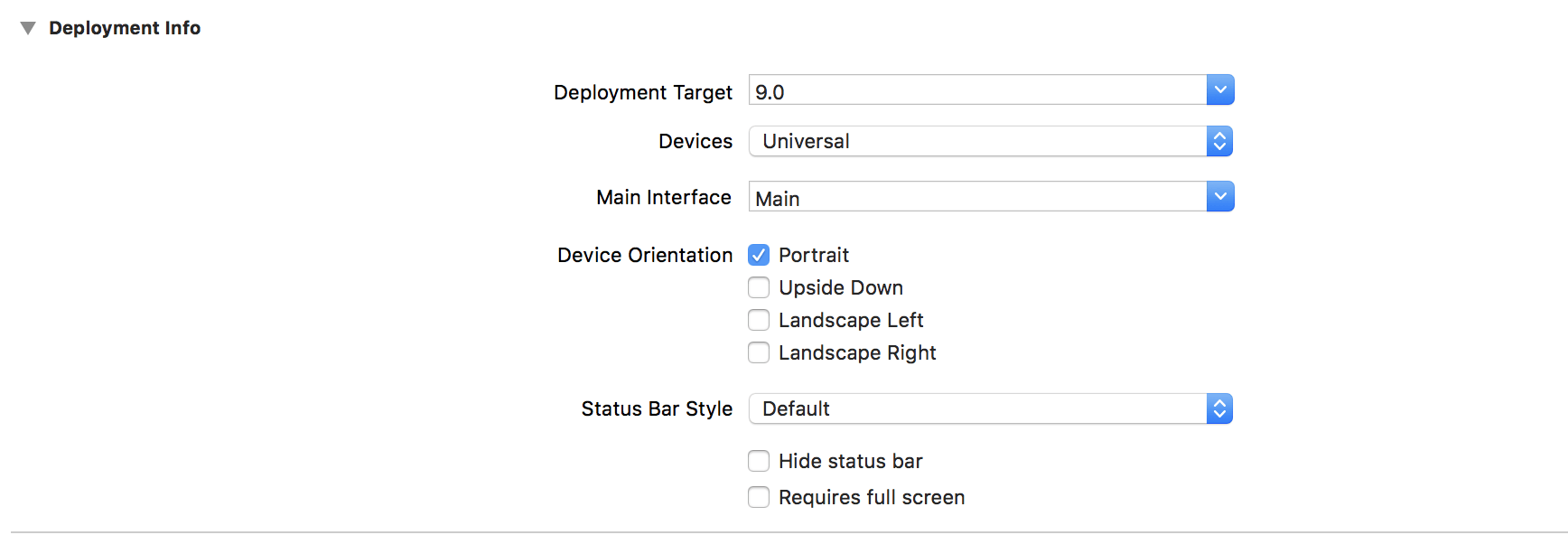Collapse the Deployment Info section triangle

coord(28,28)
